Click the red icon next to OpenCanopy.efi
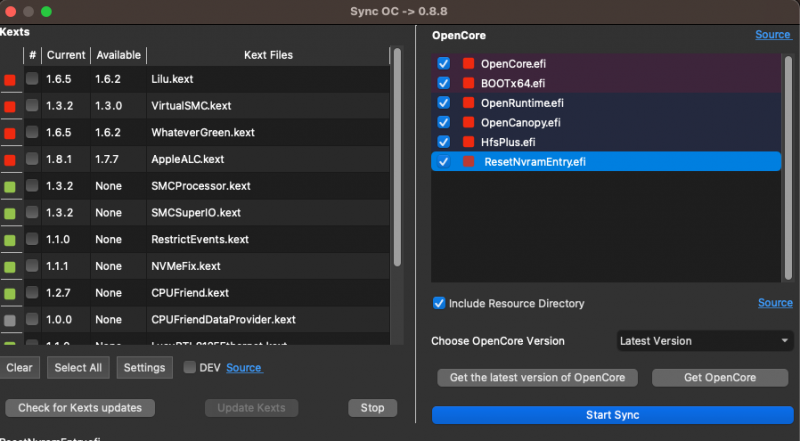The height and width of the screenshot is (441, 800). click(x=467, y=122)
